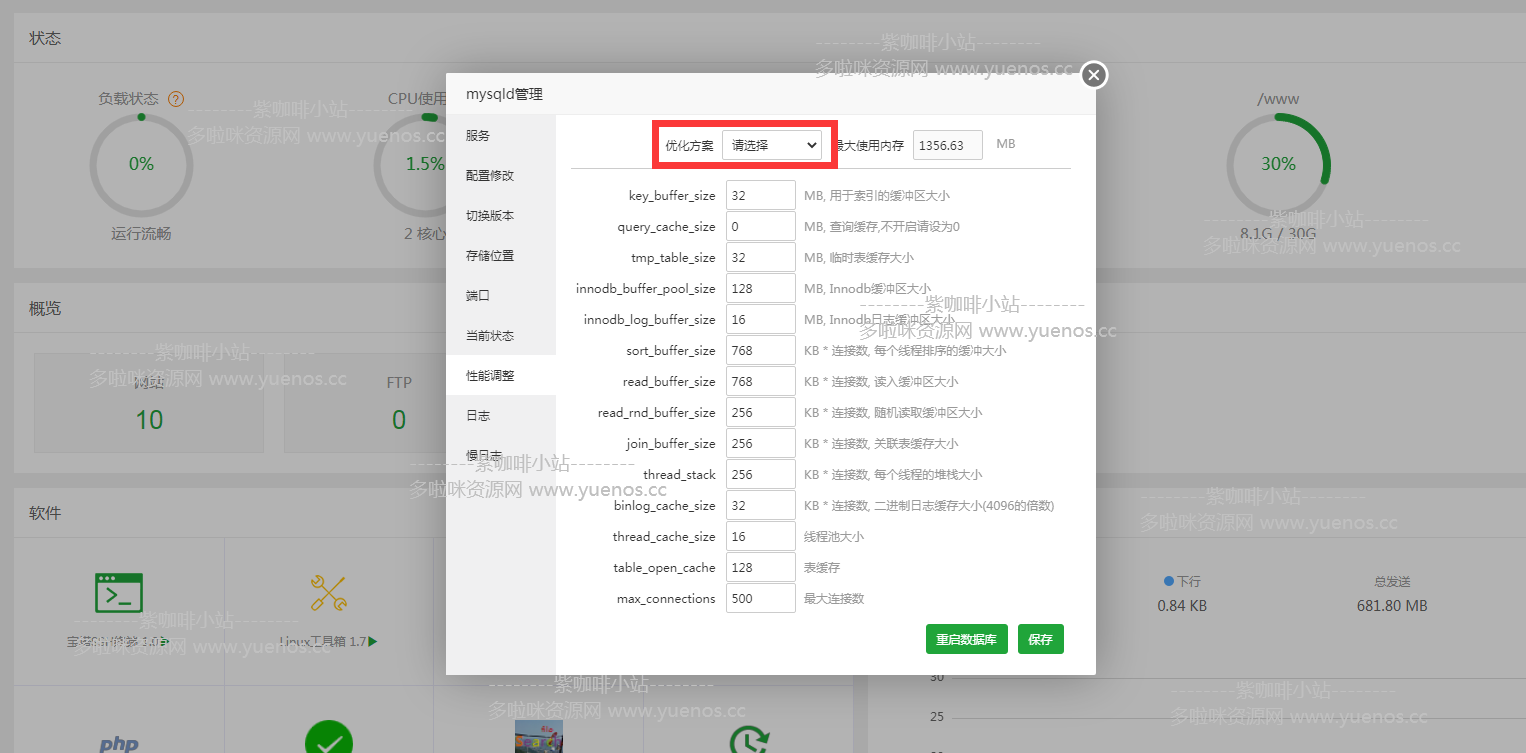The height and width of the screenshot is (753, 1526).
Task: Click the /www 30% disk usage ring
Action: [x=1278, y=163]
